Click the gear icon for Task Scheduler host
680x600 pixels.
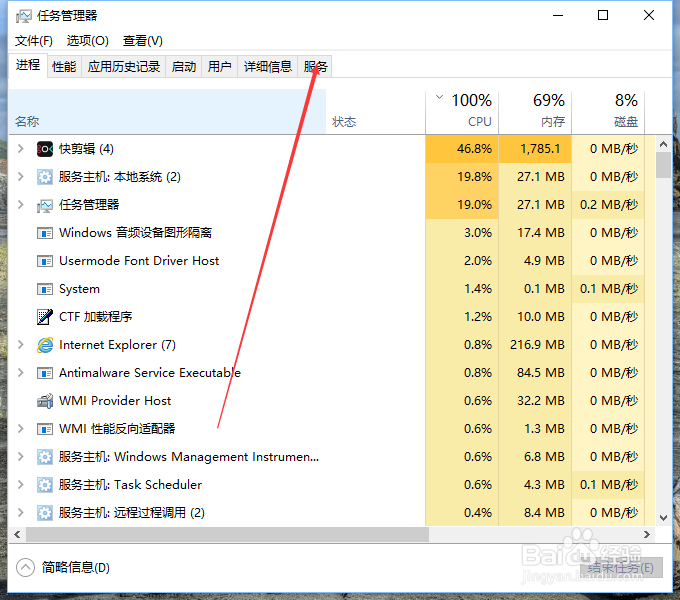(45, 485)
